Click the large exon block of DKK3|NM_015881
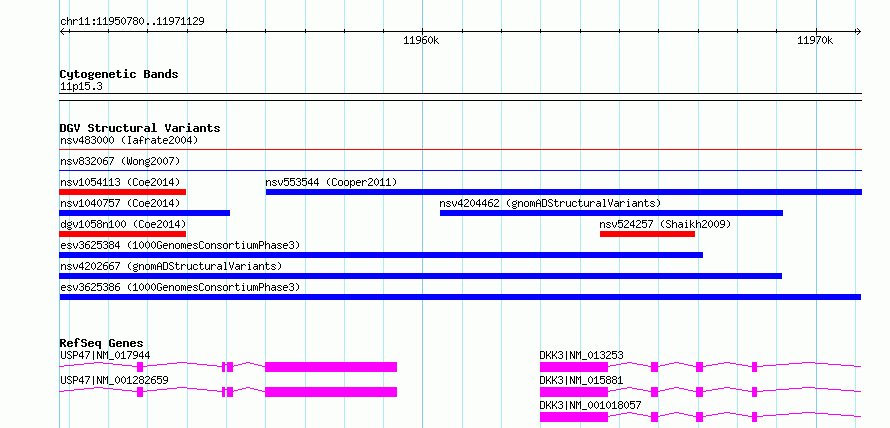This screenshot has width=890, height=428. (x=574, y=392)
